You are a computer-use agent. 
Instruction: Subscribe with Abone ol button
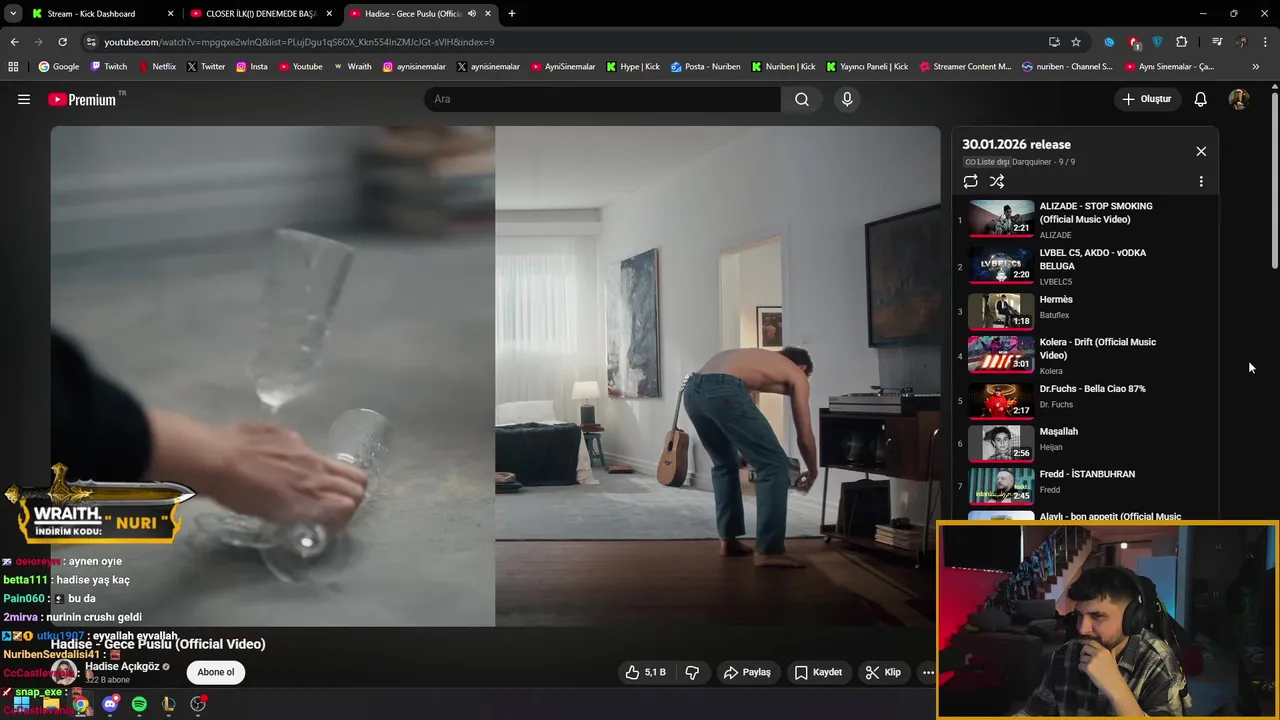tap(216, 672)
